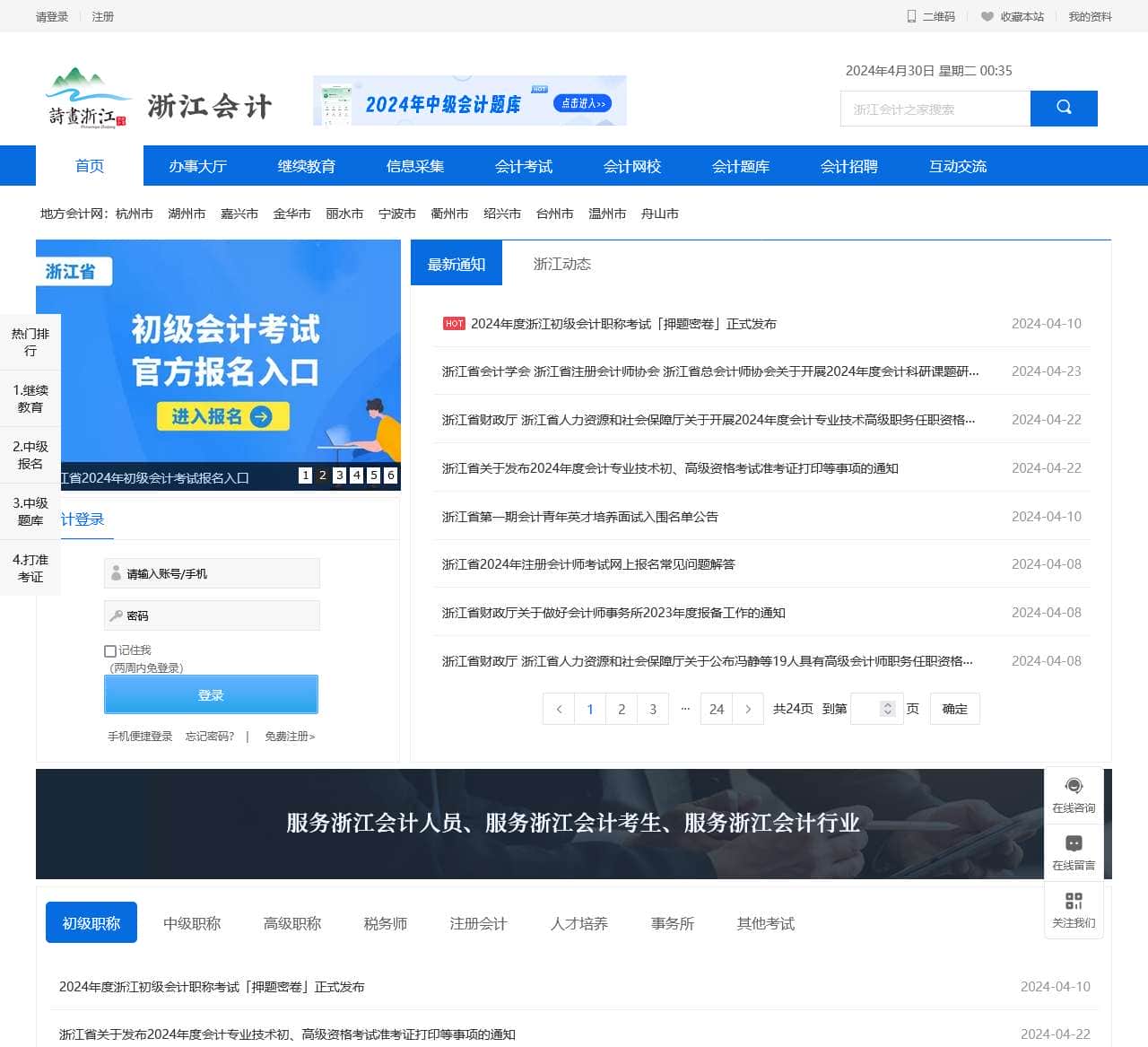Click the search magnifier icon
This screenshot has width=1148, height=1047.
(1064, 108)
